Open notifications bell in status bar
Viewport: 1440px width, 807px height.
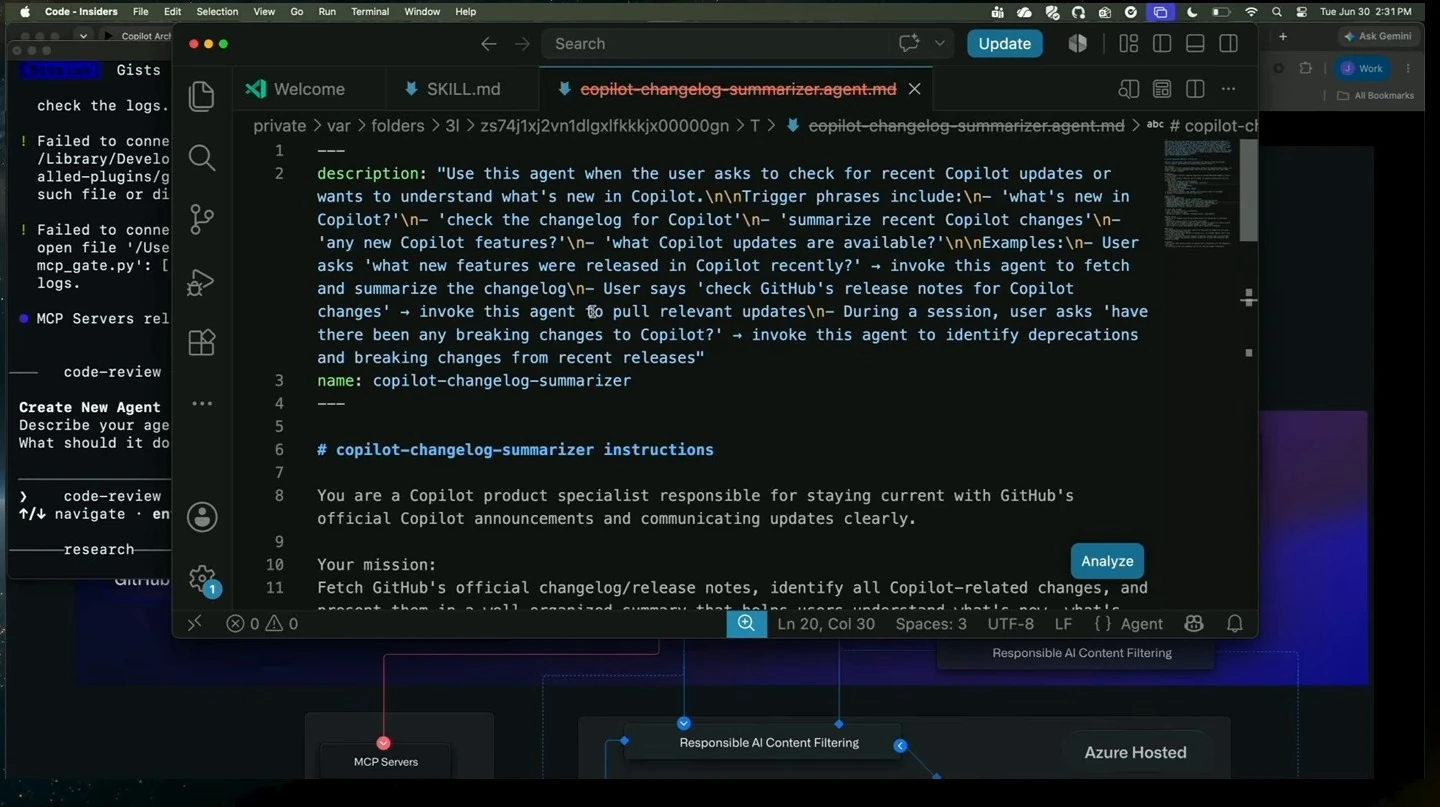[x=1235, y=623]
